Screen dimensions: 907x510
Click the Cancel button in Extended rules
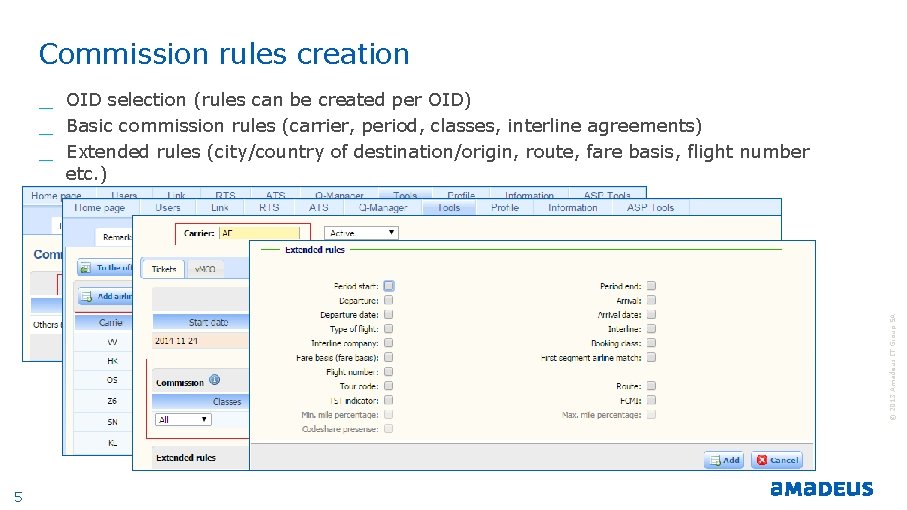pyautogui.click(x=777, y=460)
